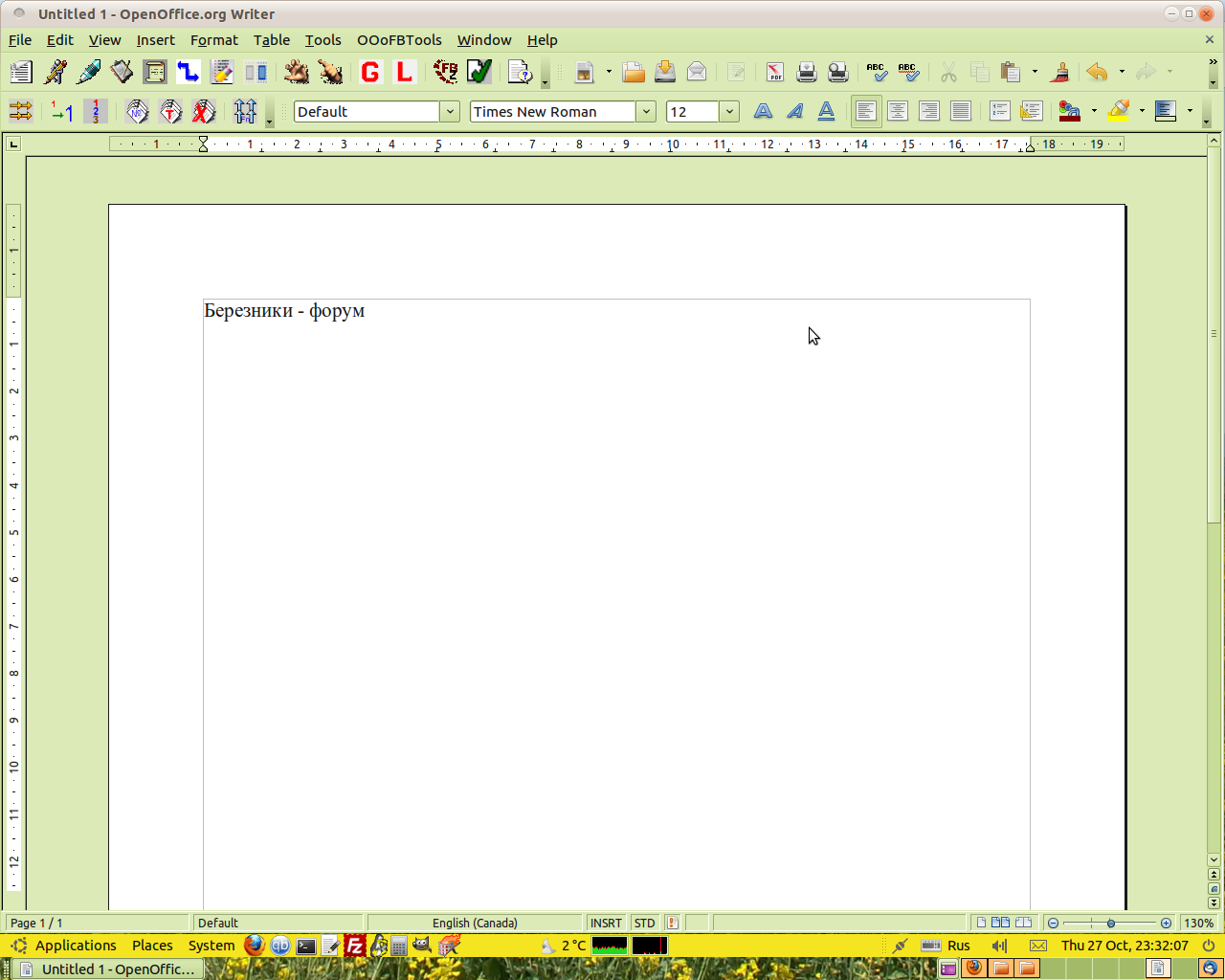The width and height of the screenshot is (1225, 980).
Task: Toggle Italic text formatting
Action: click(794, 112)
